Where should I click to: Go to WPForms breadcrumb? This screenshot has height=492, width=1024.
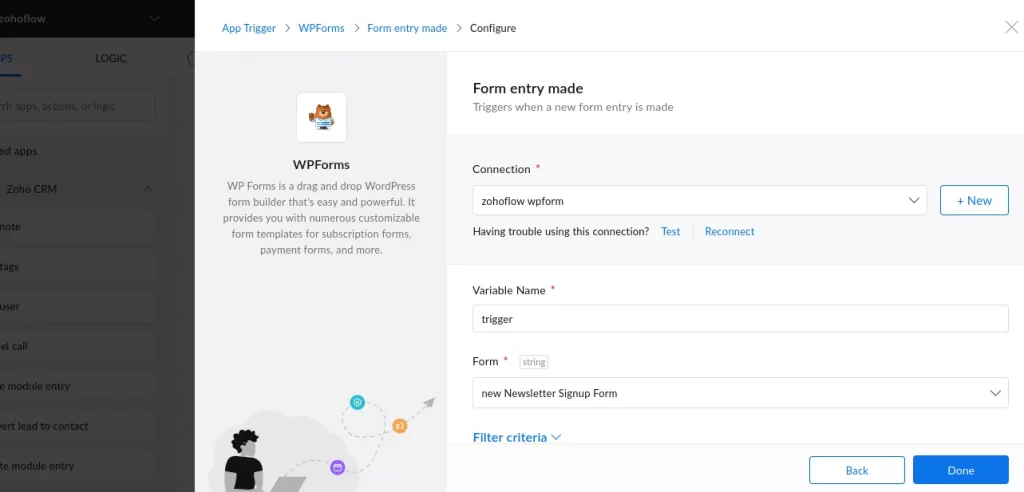(321, 28)
